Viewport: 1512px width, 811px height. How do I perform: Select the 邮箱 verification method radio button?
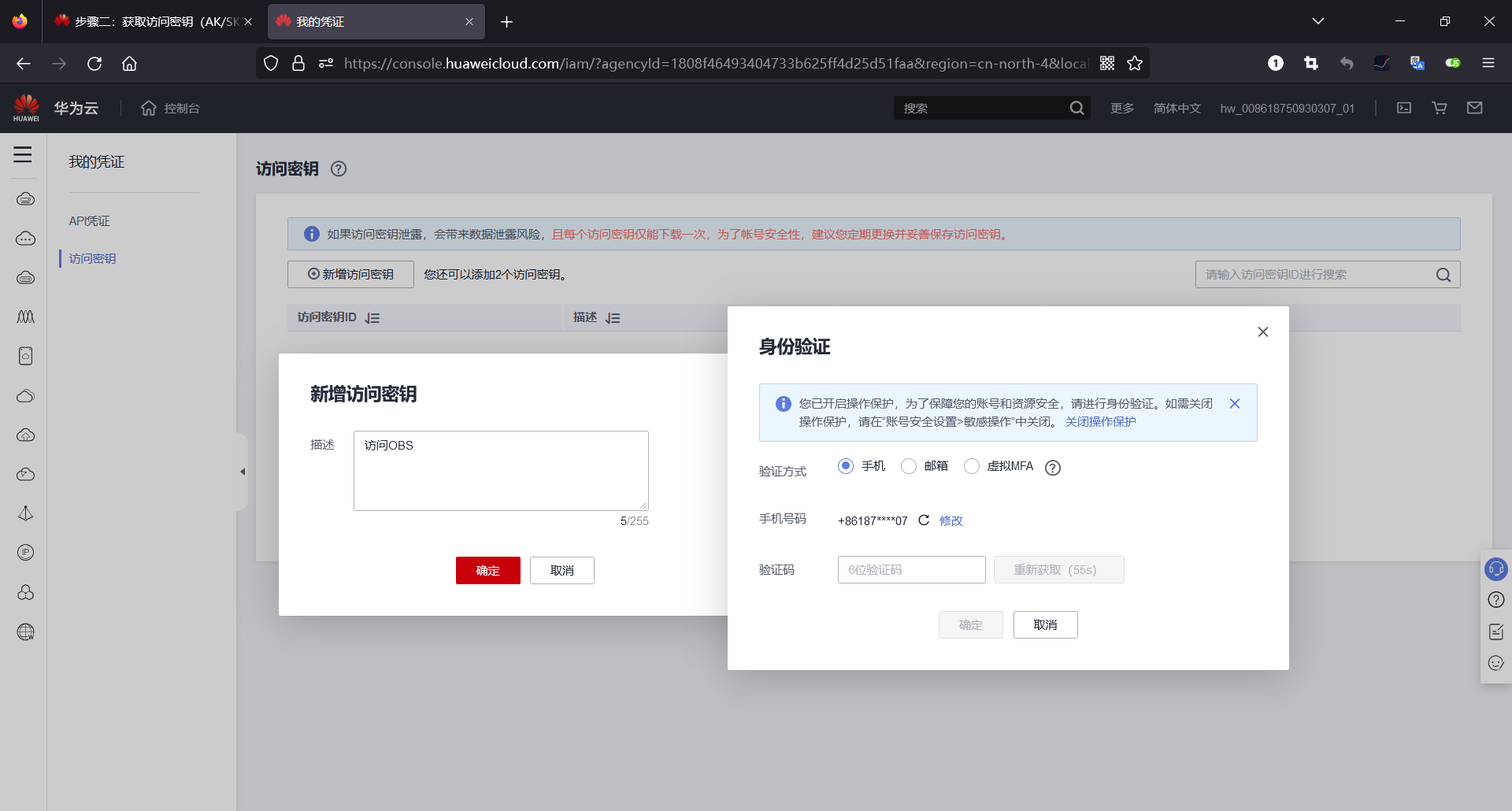click(x=908, y=466)
